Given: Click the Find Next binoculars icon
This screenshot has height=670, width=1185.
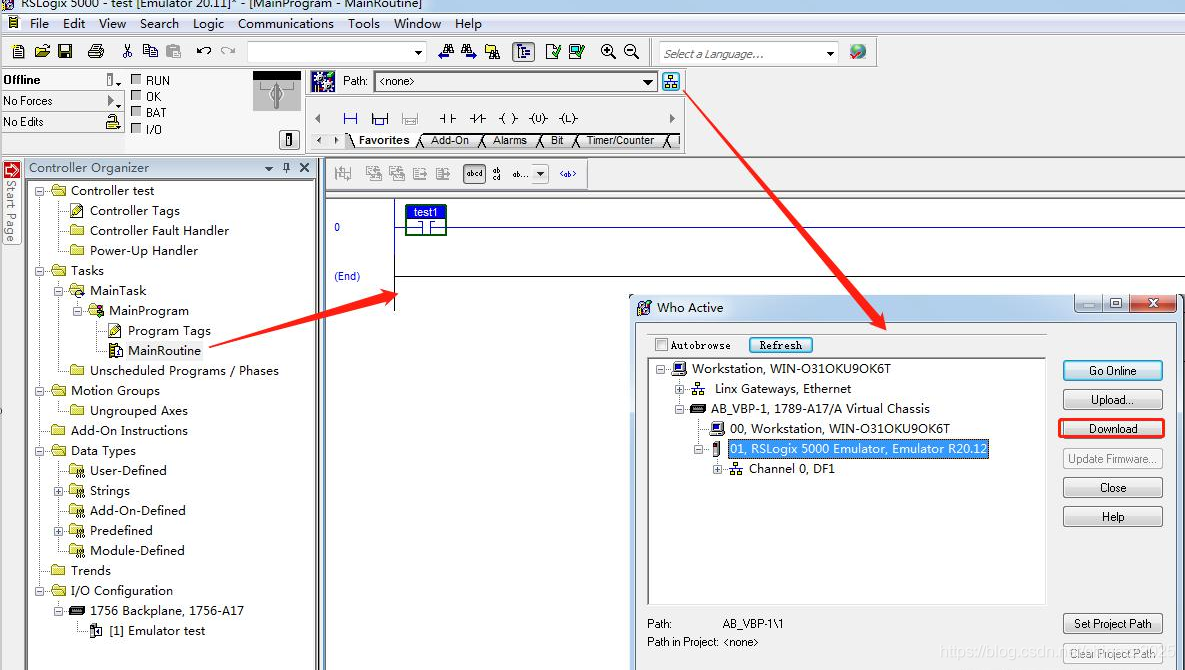Looking at the screenshot, I should tap(469, 51).
